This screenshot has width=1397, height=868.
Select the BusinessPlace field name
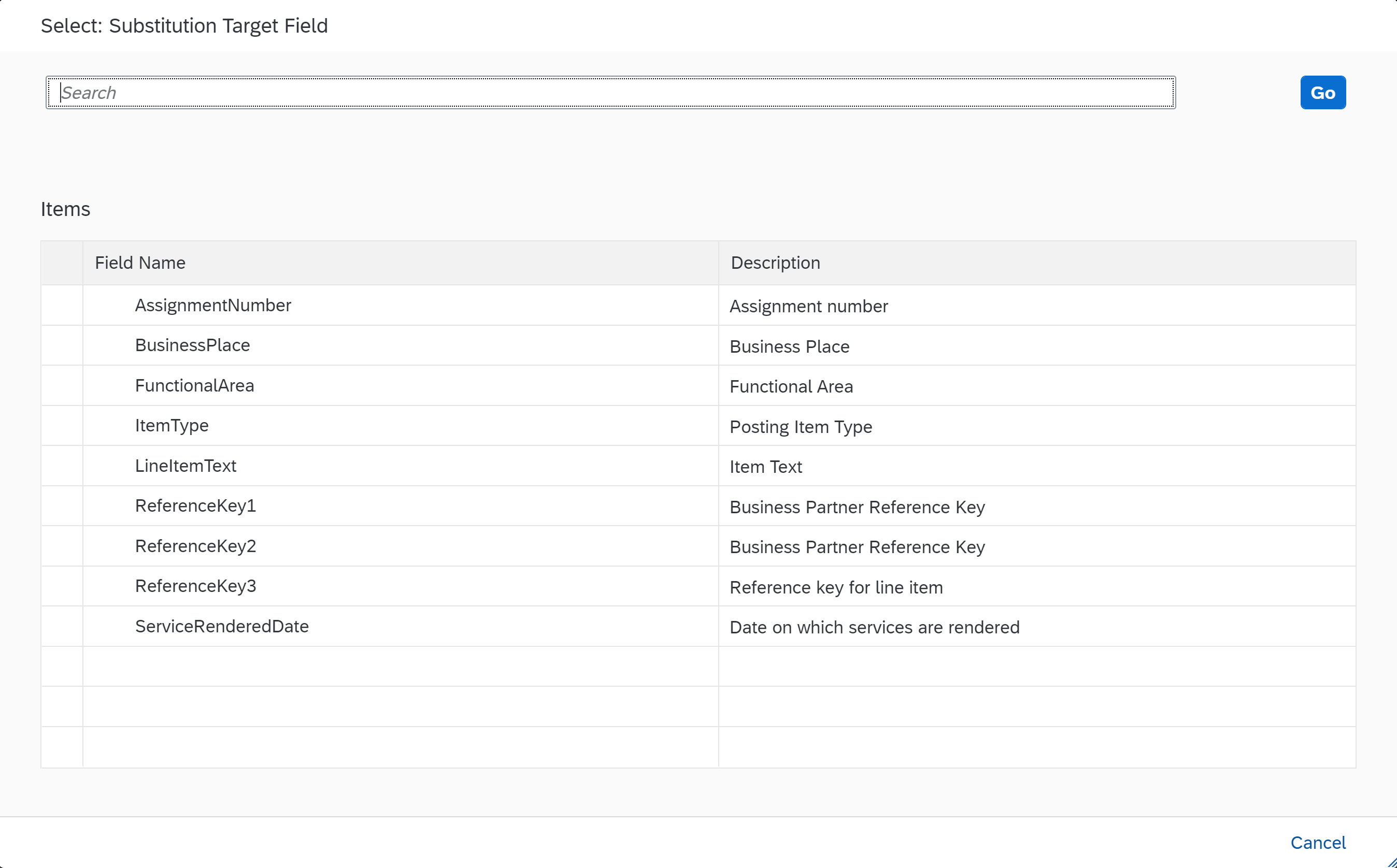click(192, 345)
